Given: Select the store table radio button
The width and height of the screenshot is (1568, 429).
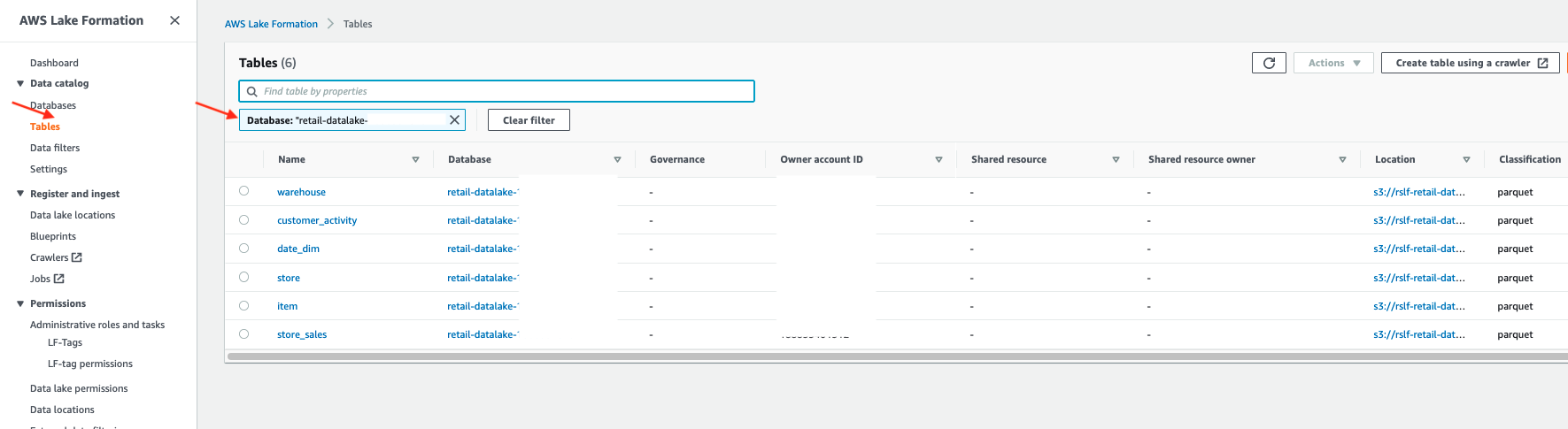Looking at the screenshot, I should 243,277.
